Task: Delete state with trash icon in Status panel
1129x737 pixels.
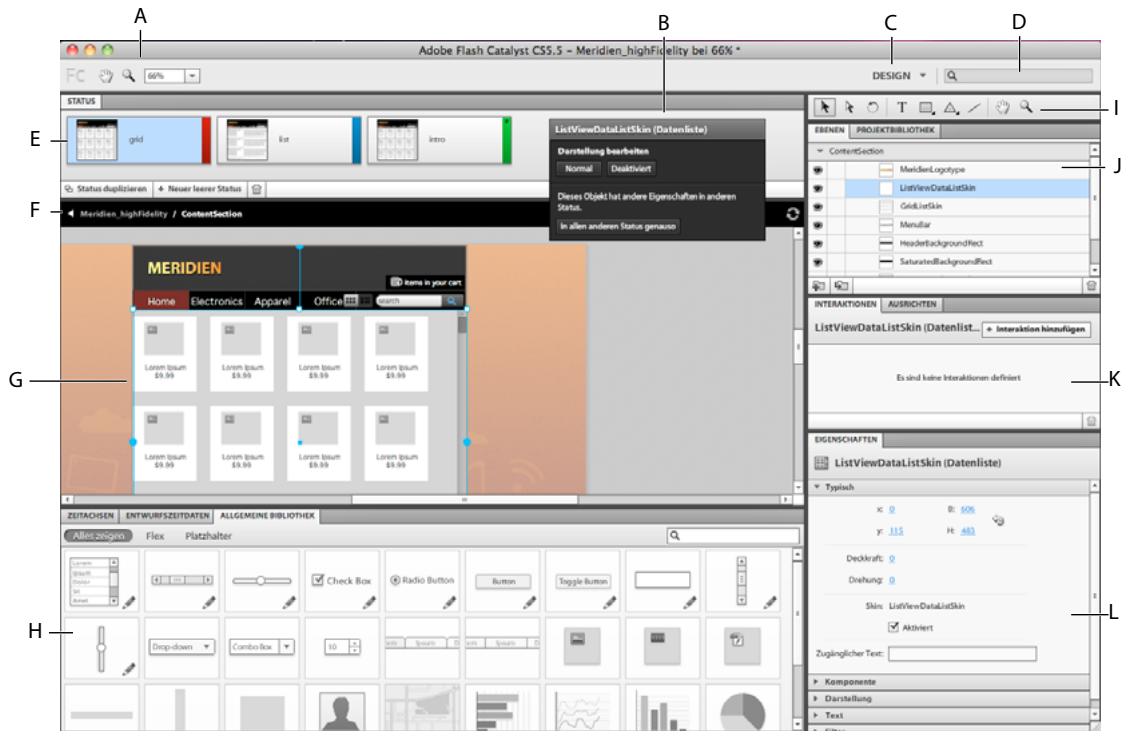Action: click(x=257, y=189)
